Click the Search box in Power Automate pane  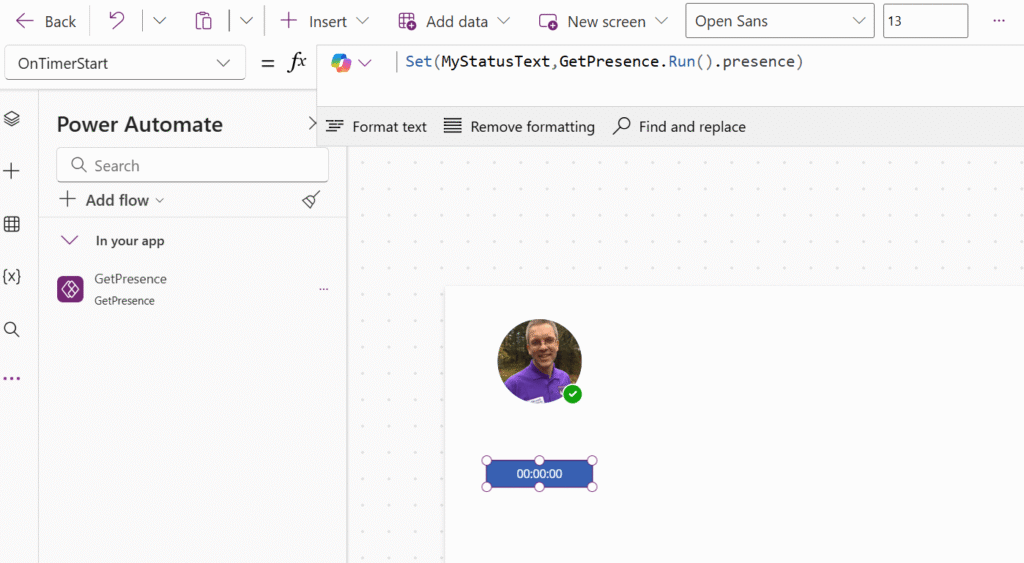tap(193, 165)
